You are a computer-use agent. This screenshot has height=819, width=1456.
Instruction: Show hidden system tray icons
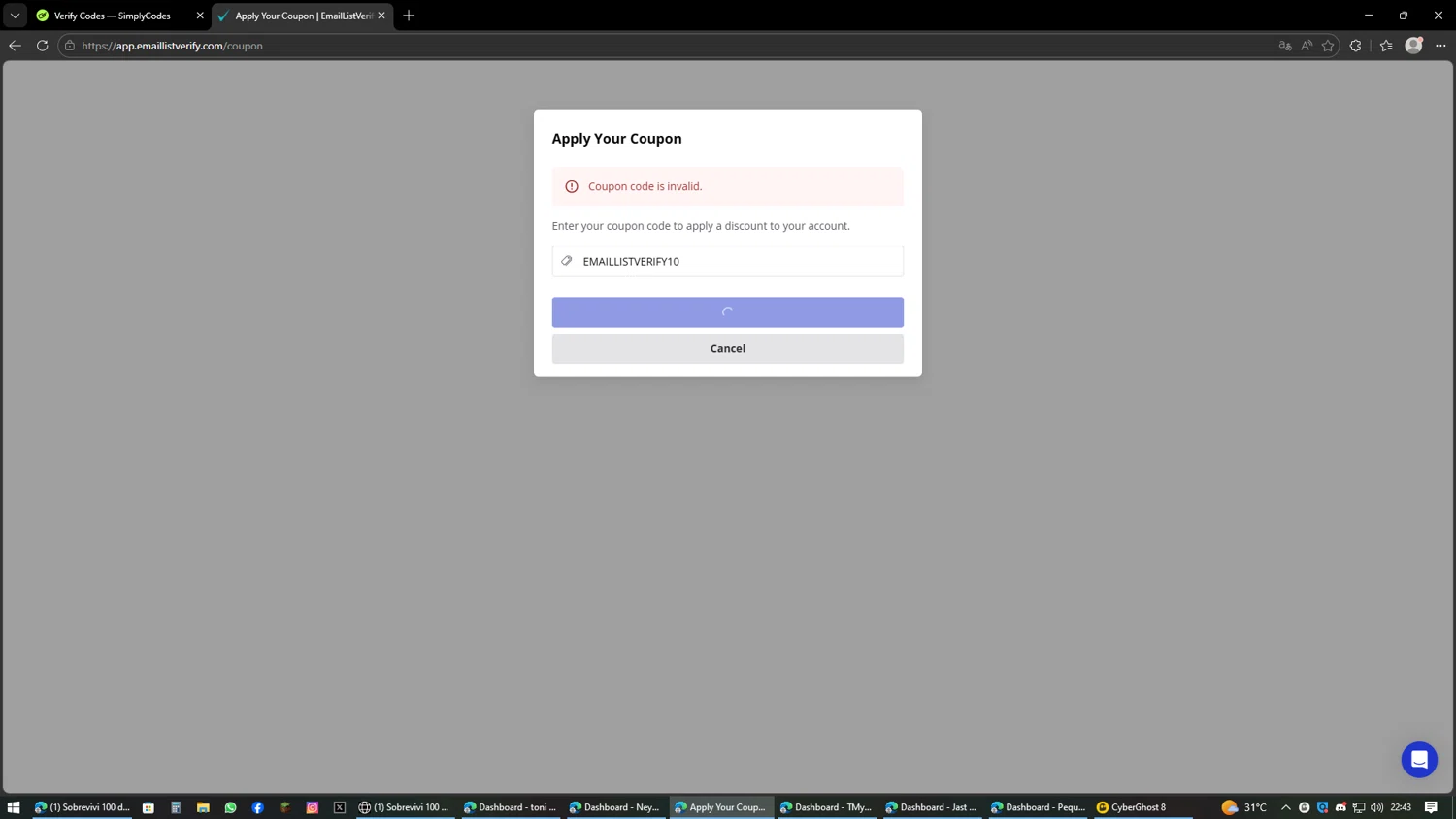pyautogui.click(x=1286, y=807)
